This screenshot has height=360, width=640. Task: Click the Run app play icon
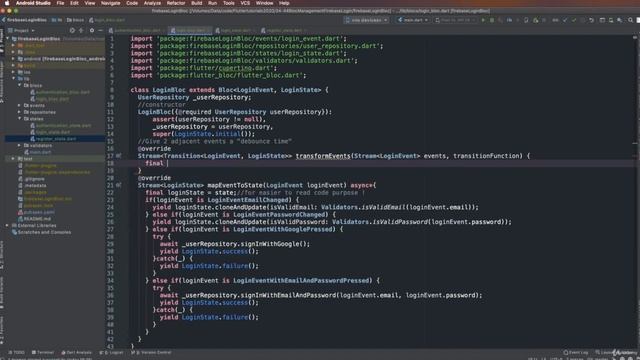pos(483,20)
